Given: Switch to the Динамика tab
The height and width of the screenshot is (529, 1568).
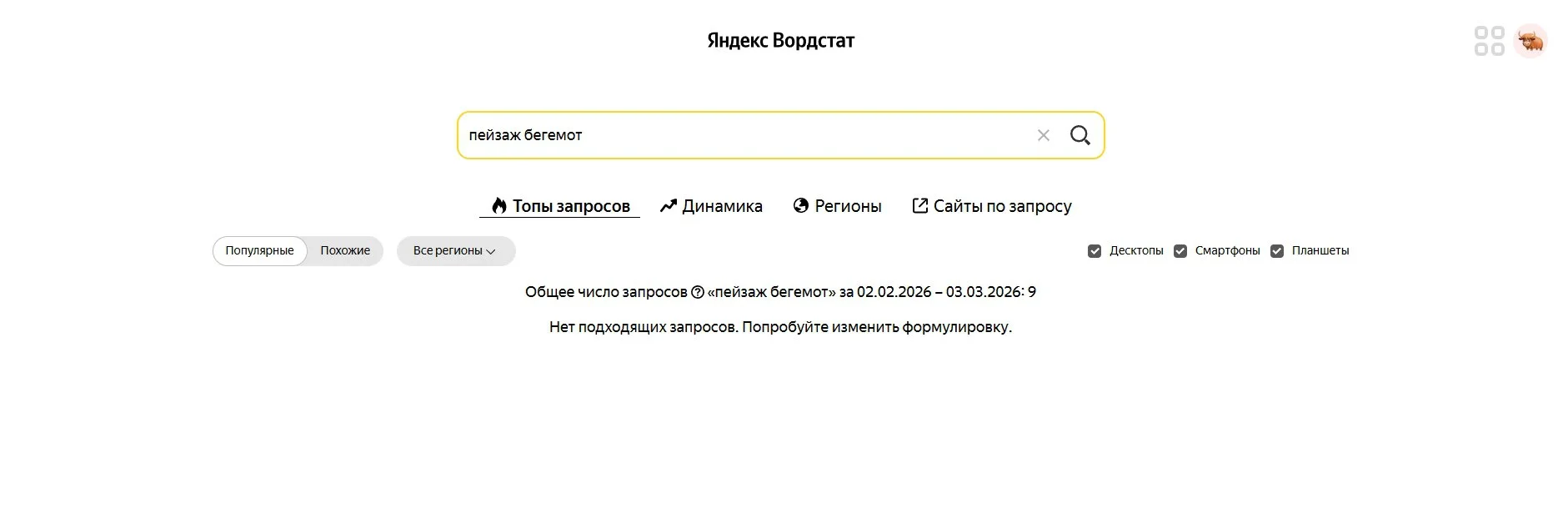Looking at the screenshot, I should pyautogui.click(x=721, y=206).
